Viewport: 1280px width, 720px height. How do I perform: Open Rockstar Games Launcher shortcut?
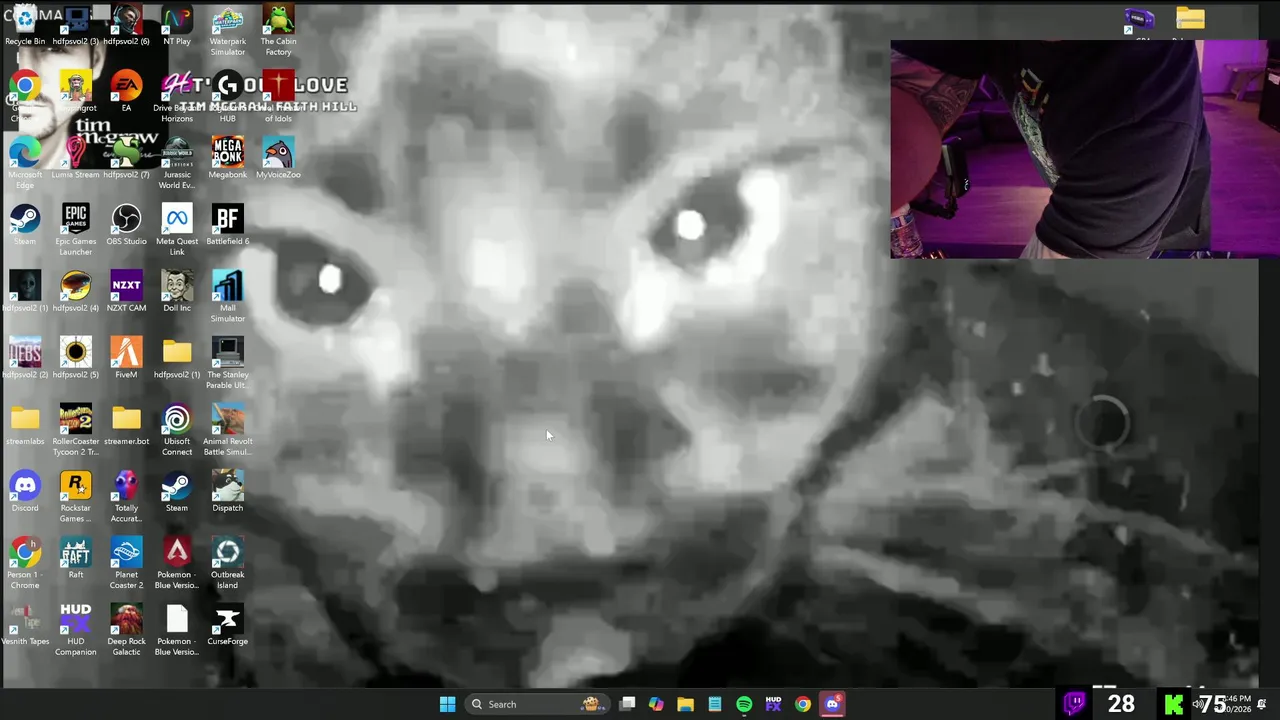(x=76, y=497)
